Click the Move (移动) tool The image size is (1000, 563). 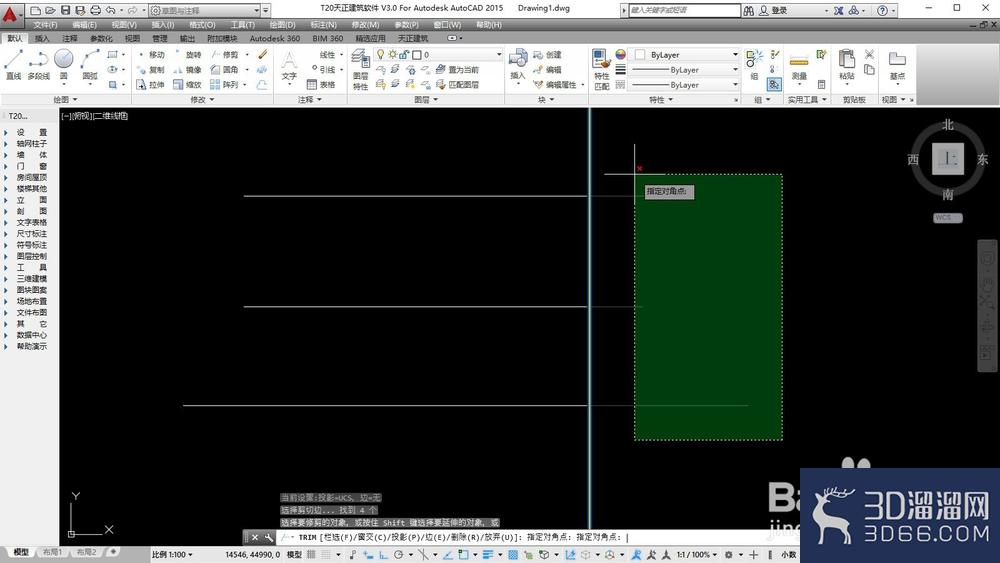[151, 55]
